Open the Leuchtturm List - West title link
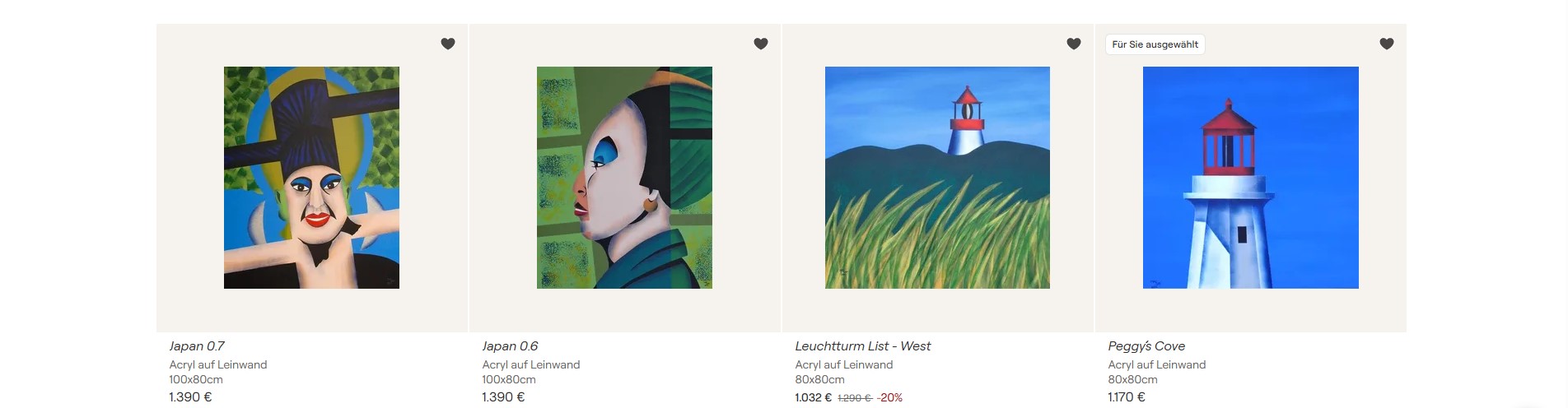Image resolution: width=1568 pixels, height=408 pixels. [862, 346]
